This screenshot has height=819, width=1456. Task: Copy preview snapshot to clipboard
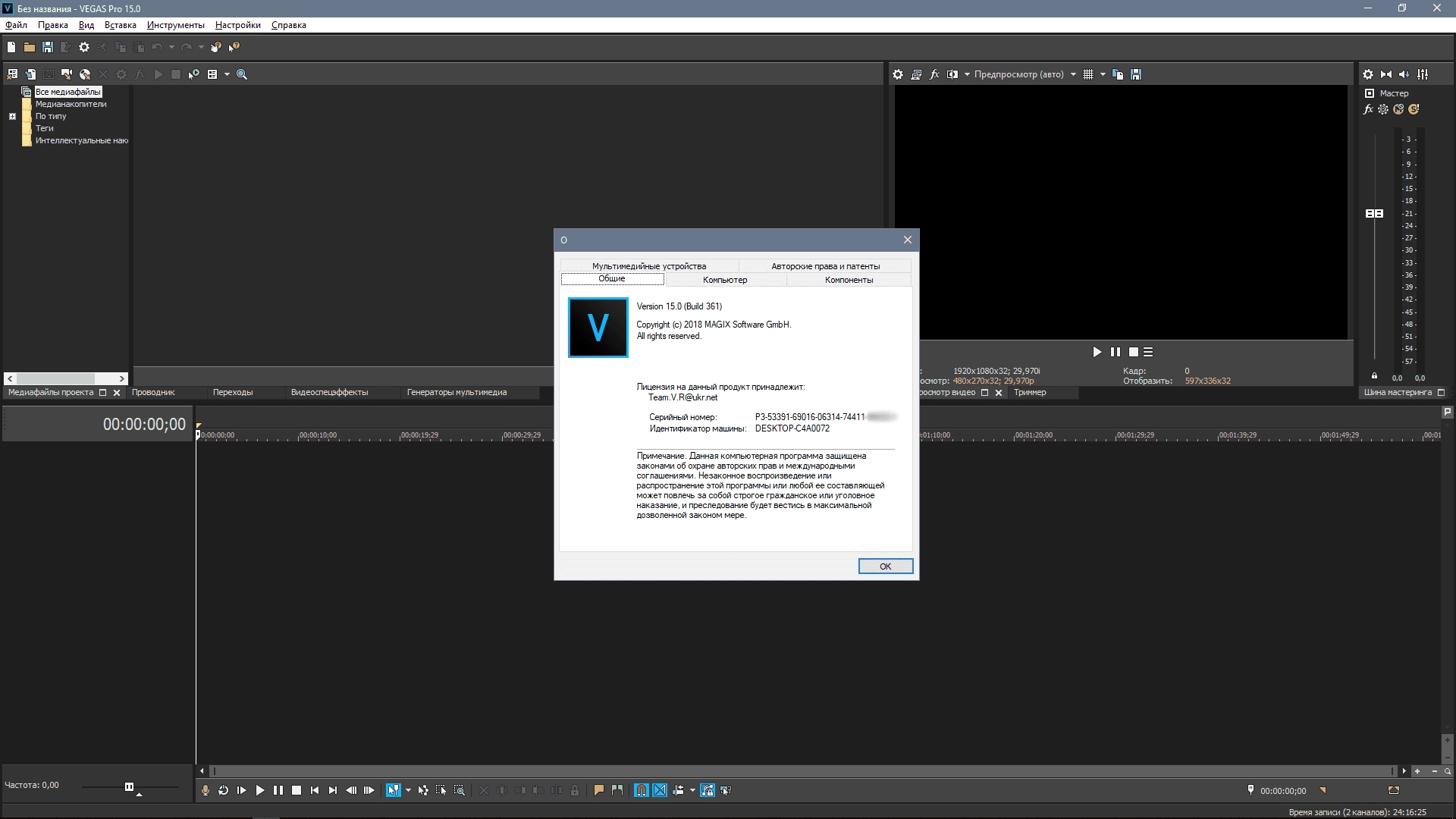1118,74
